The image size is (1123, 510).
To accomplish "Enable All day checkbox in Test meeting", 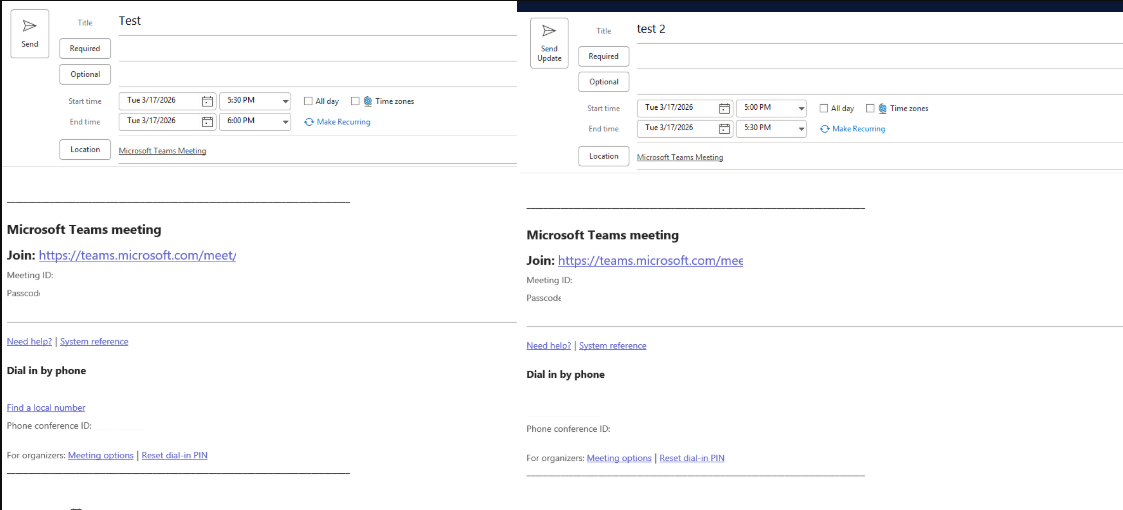I will click(309, 101).
